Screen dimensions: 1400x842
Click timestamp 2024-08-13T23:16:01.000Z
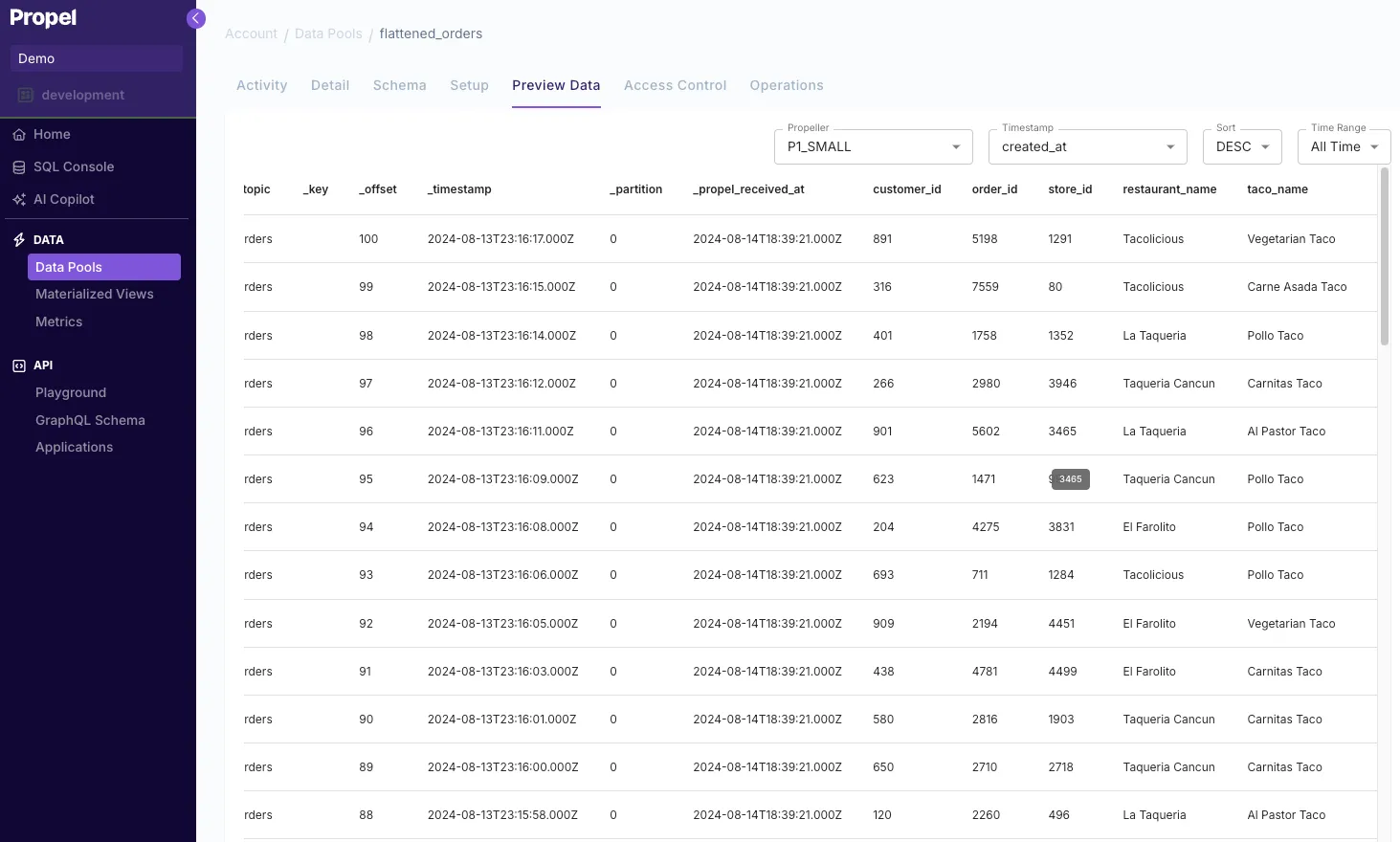(x=501, y=720)
